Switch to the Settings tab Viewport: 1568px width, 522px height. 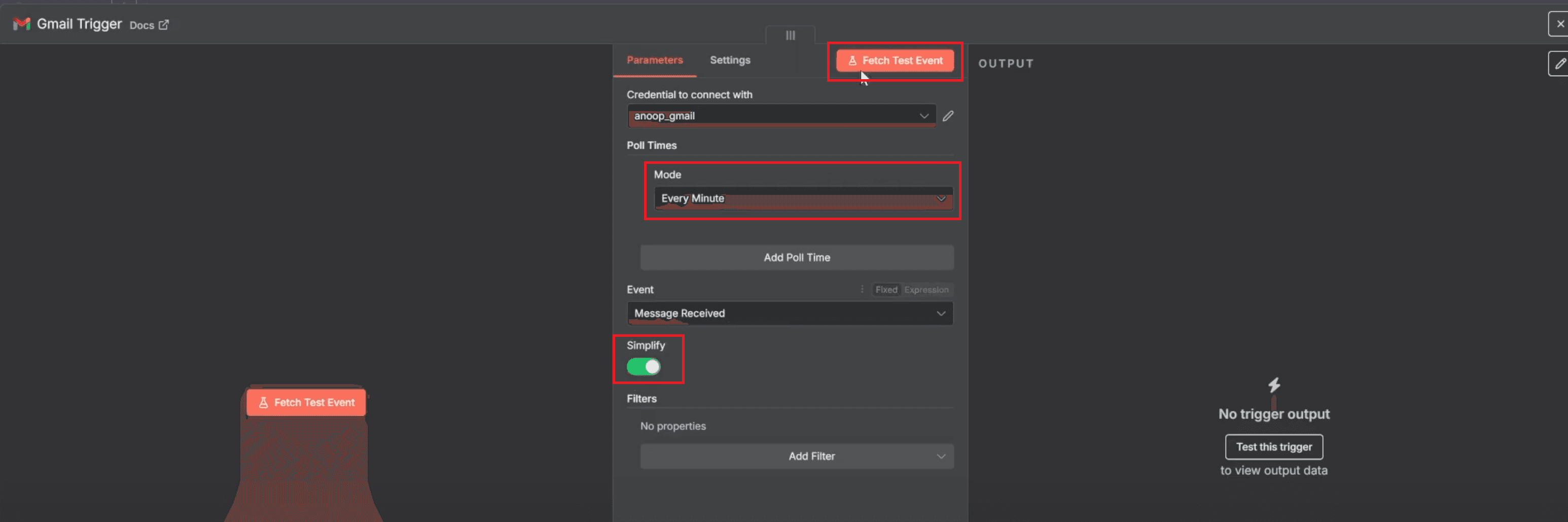[x=730, y=60]
